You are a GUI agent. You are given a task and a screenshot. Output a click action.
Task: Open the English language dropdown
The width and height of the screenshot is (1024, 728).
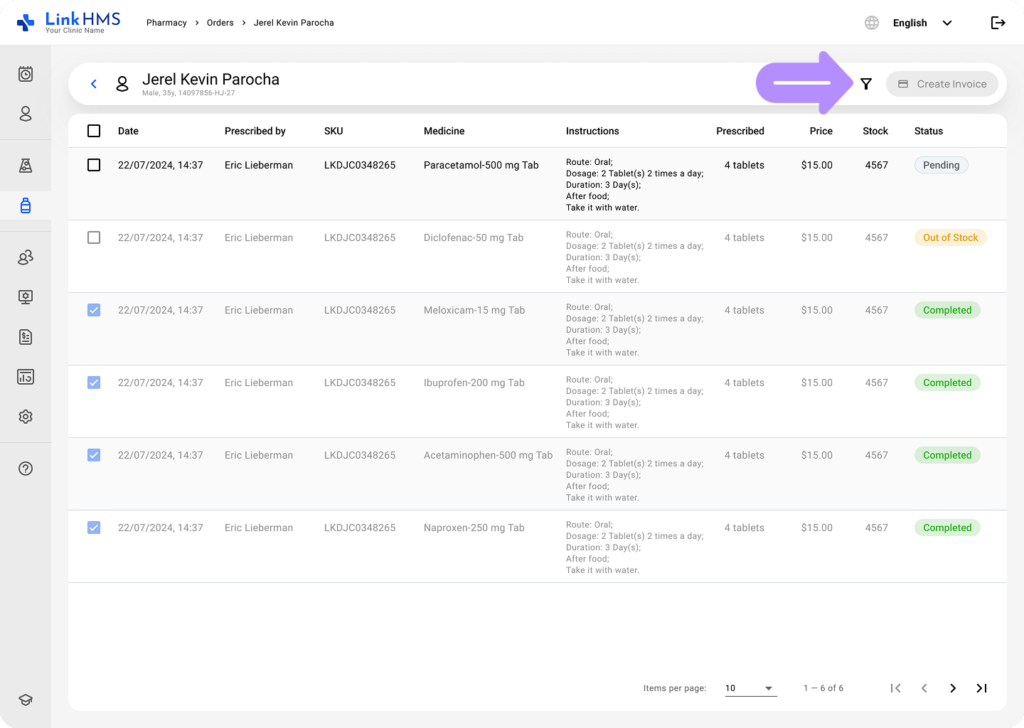coord(922,23)
